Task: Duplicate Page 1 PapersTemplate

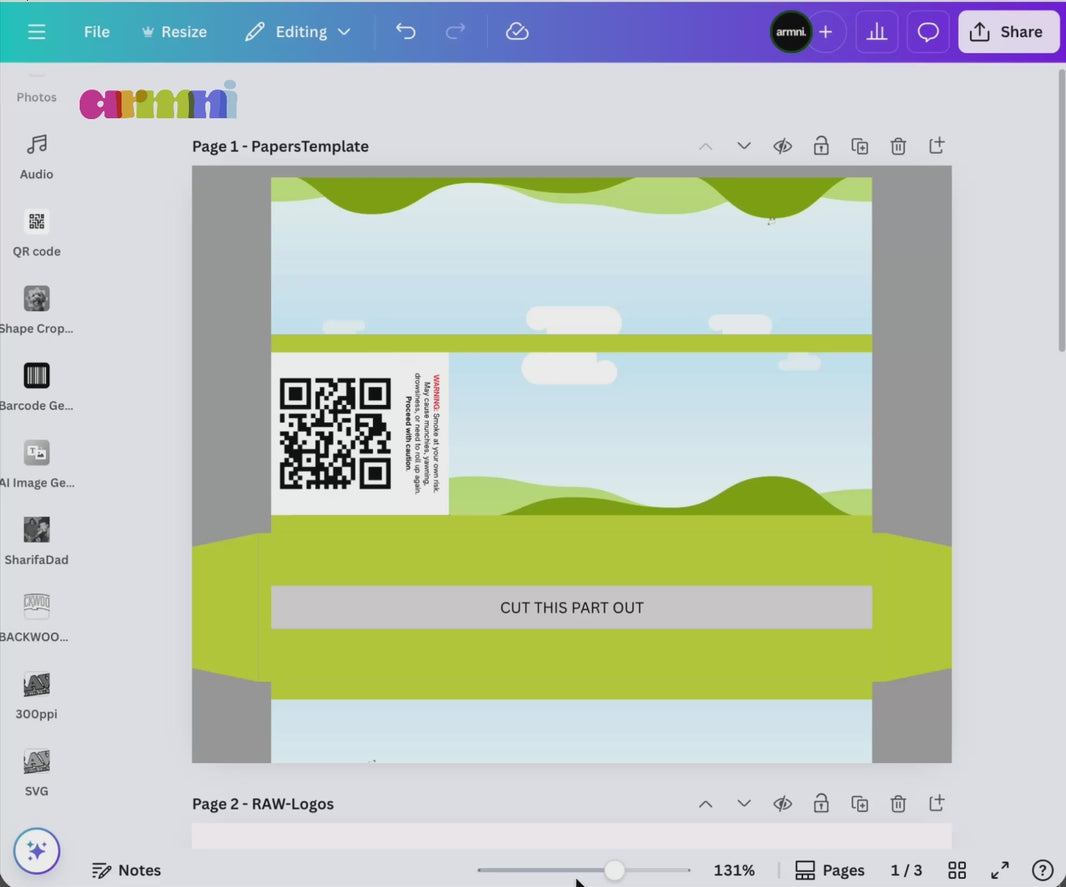Action: click(860, 146)
